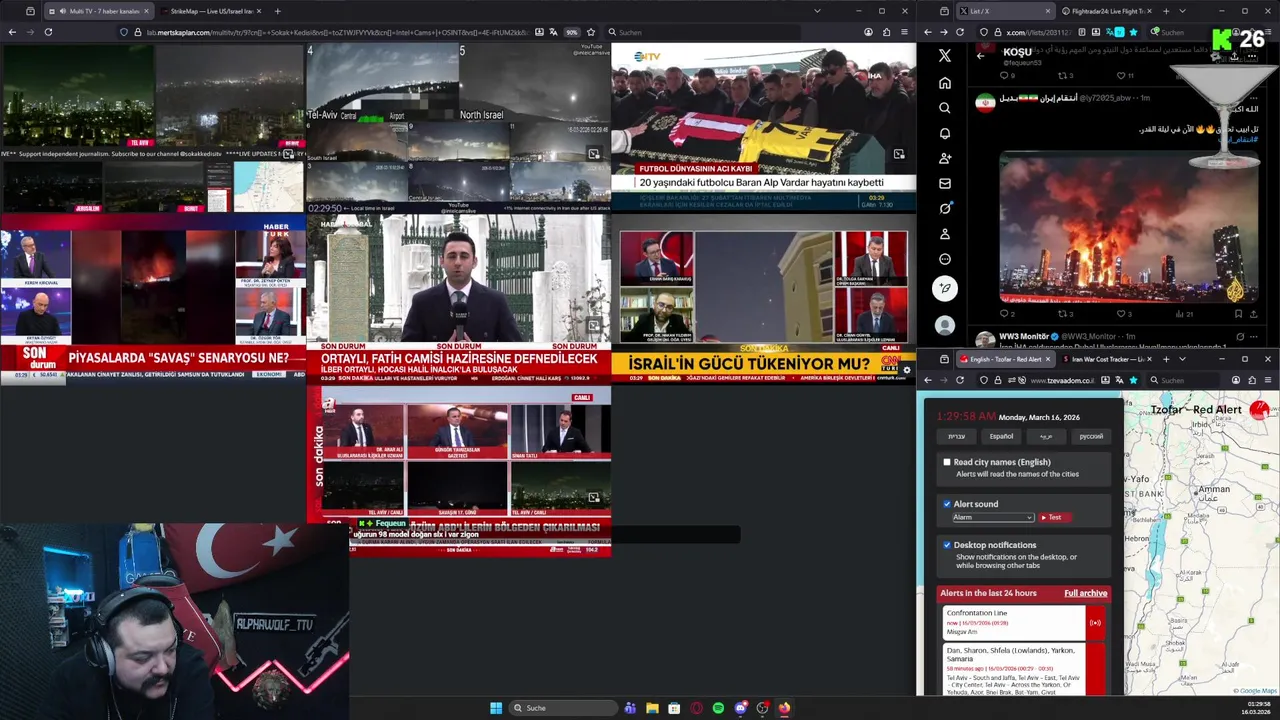Switch to 'Iran War Cost Tracker' tab
The width and height of the screenshot is (1280, 720).
click(1107, 359)
